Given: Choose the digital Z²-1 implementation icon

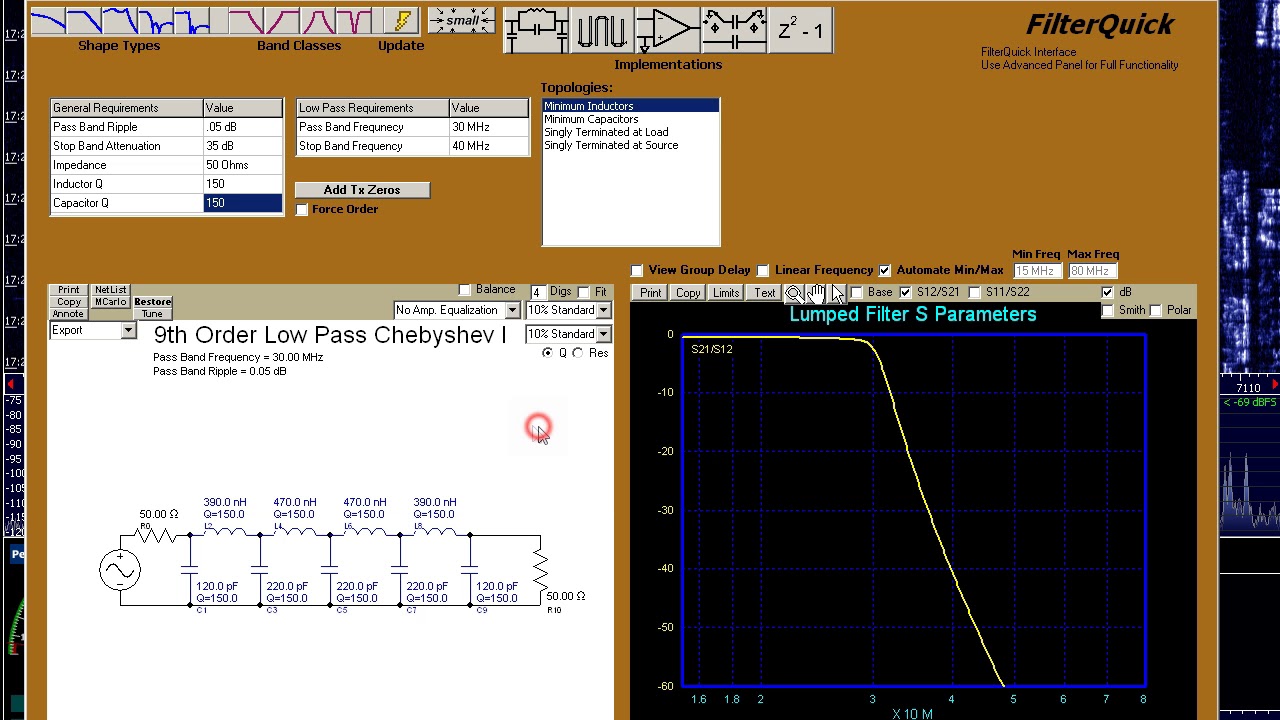Looking at the screenshot, I should pyautogui.click(x=800, y=30).
